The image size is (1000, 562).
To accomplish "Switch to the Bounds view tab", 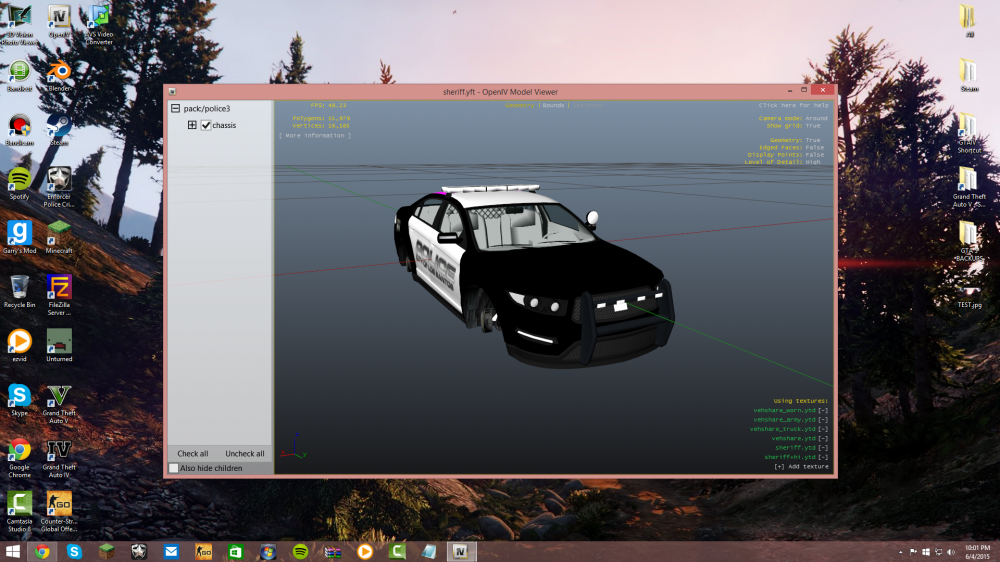I will coord(554,104).
